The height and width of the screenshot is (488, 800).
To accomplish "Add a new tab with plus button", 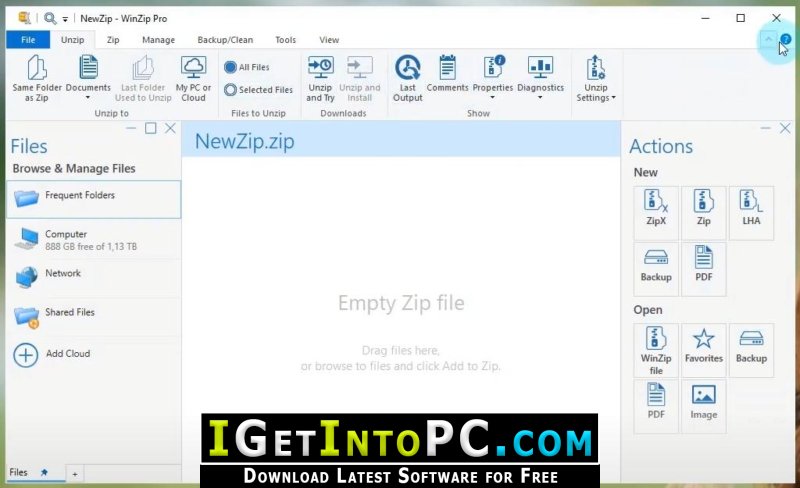I will tap(75, 474).
